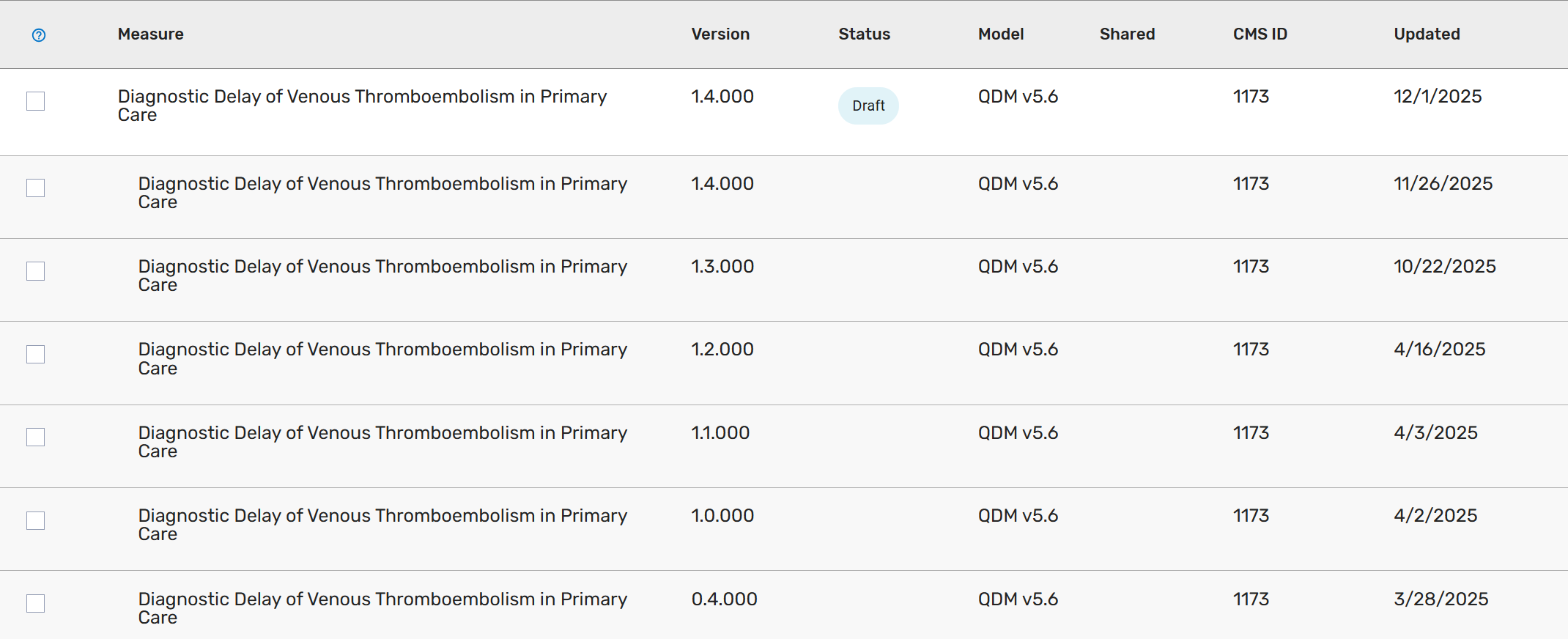
Task: Toggle checkbox for version 1.0.000 row
Action: pyautogui.click(x=35, y=521)
